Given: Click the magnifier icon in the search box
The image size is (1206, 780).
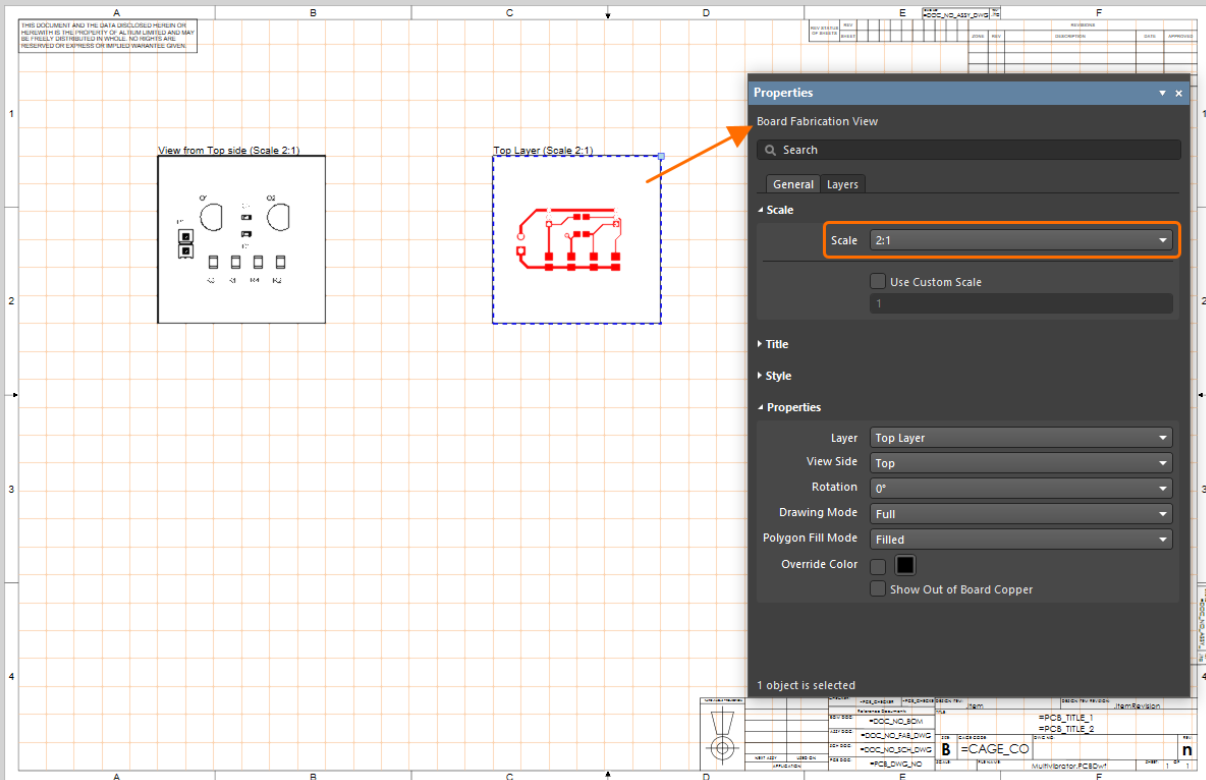Looking at the screenshot, I should pyautogui.click(x=770, y=150).
